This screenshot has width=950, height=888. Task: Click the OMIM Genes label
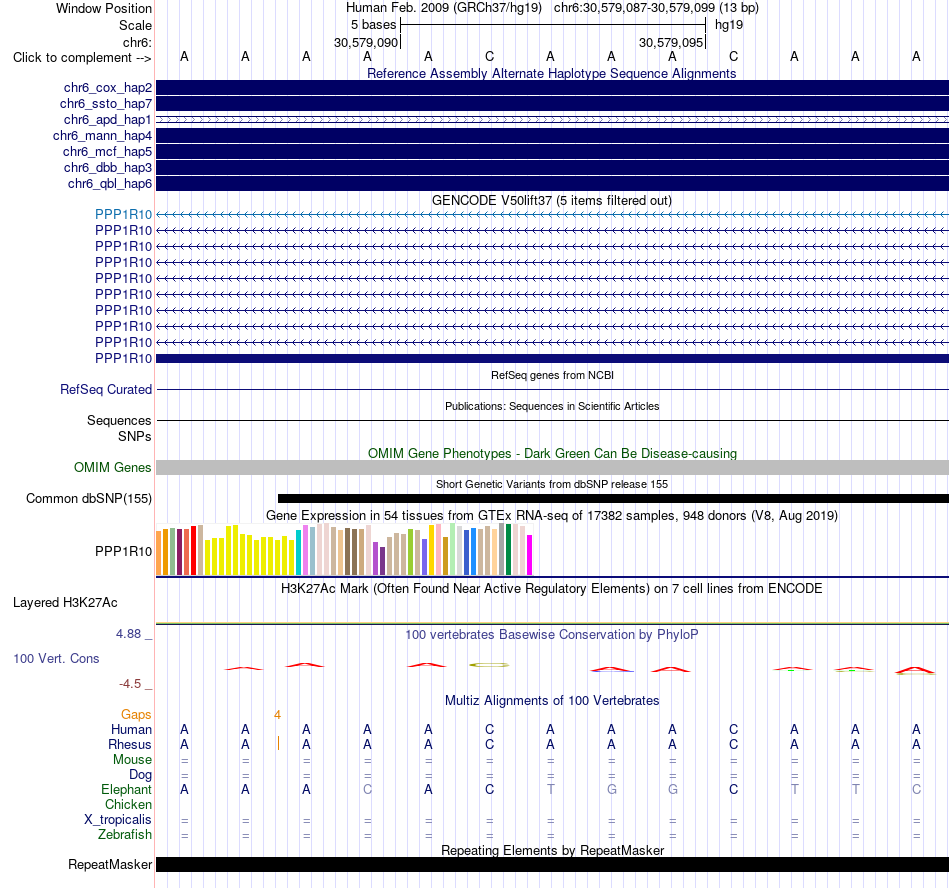point(113,468)
